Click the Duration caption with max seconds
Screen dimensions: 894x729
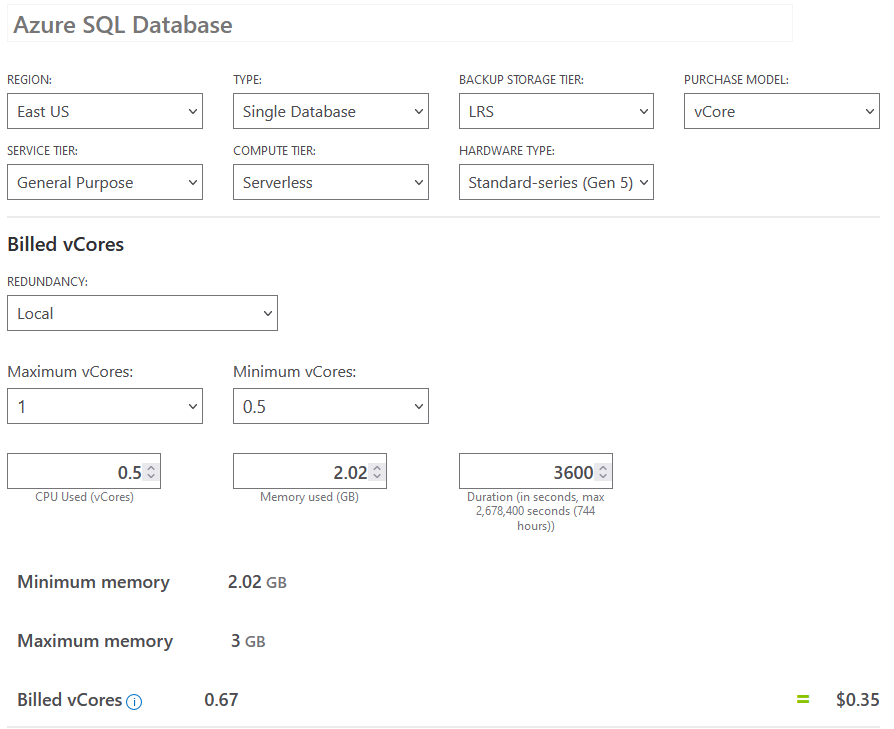click(536, 511)
